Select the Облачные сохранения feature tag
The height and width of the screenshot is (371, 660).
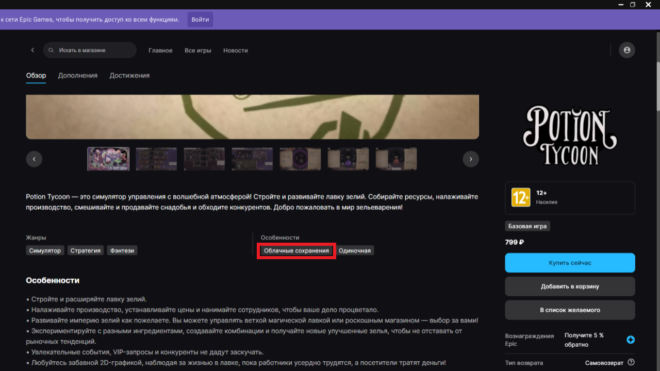click(296, 251)
